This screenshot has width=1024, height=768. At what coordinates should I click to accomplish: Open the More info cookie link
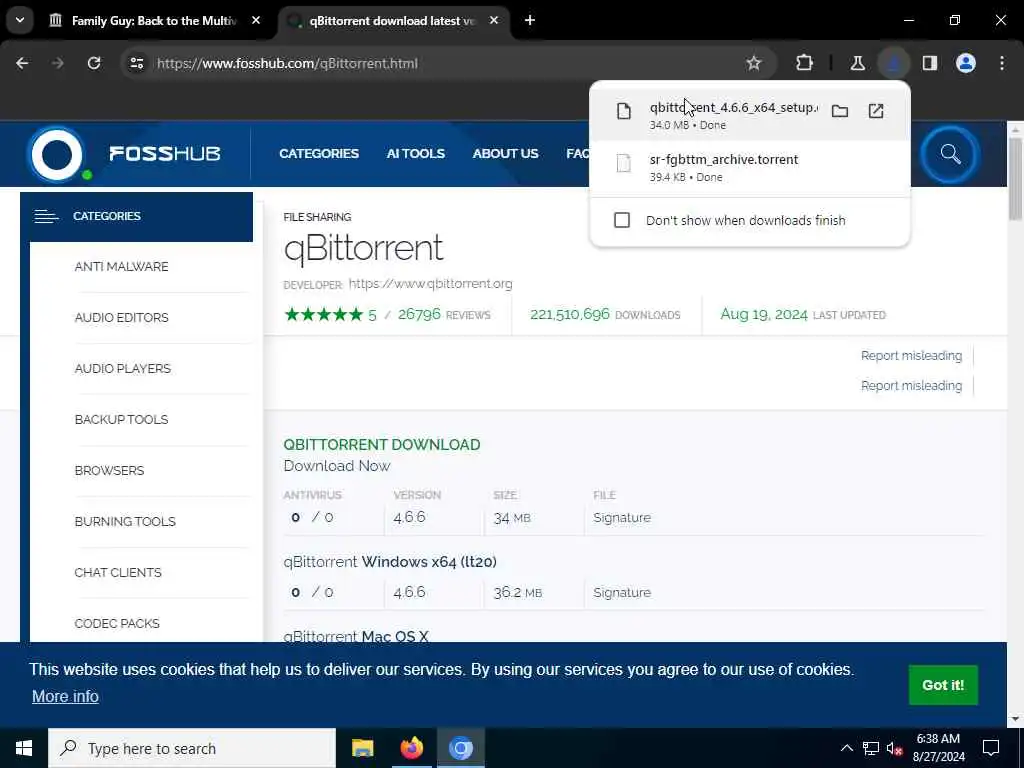coord(65,696)
